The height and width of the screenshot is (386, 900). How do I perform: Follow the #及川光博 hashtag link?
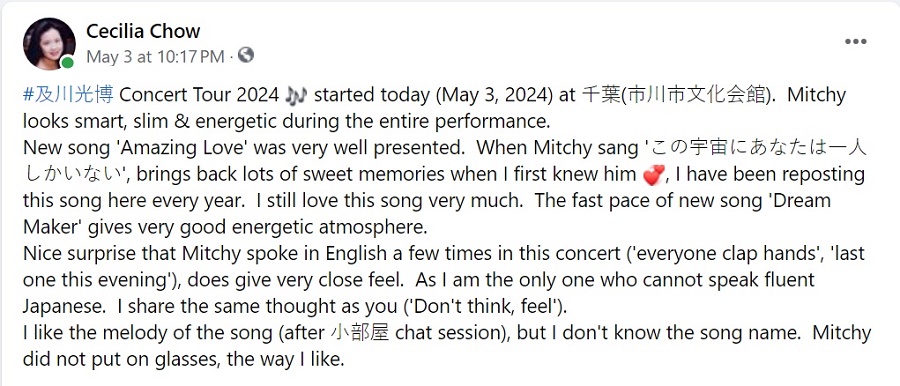click(x=68, y=95)
